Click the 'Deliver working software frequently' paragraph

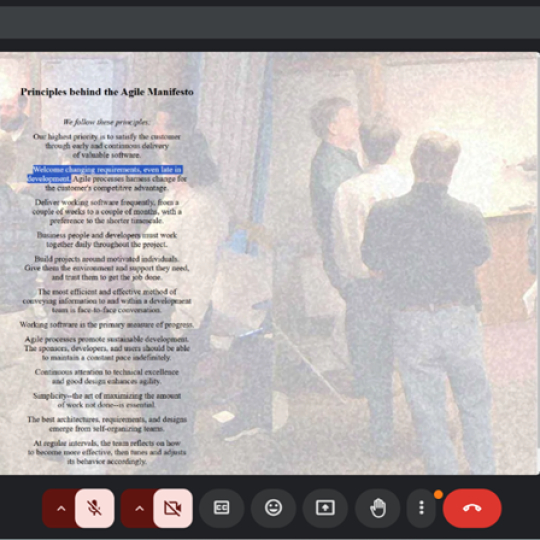(107, 211)
